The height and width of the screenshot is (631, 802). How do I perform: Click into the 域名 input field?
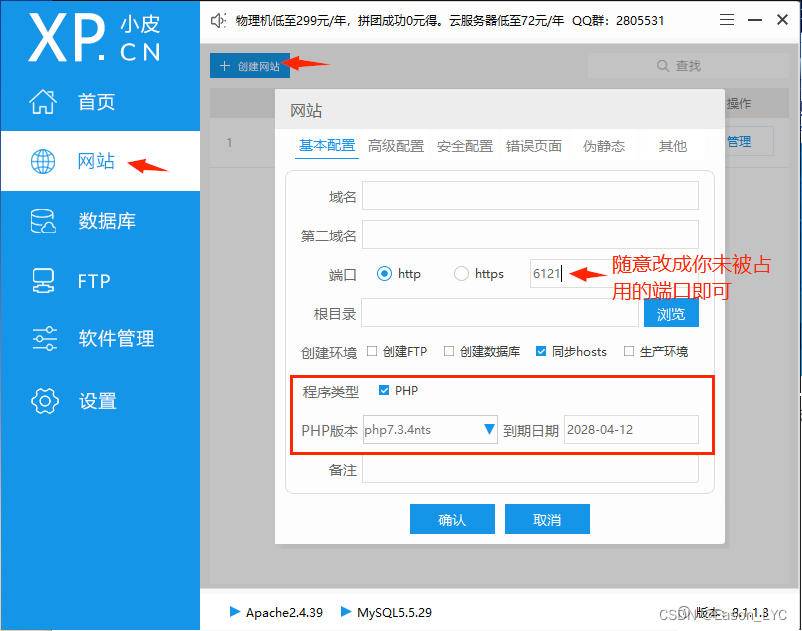coord(530,196)
